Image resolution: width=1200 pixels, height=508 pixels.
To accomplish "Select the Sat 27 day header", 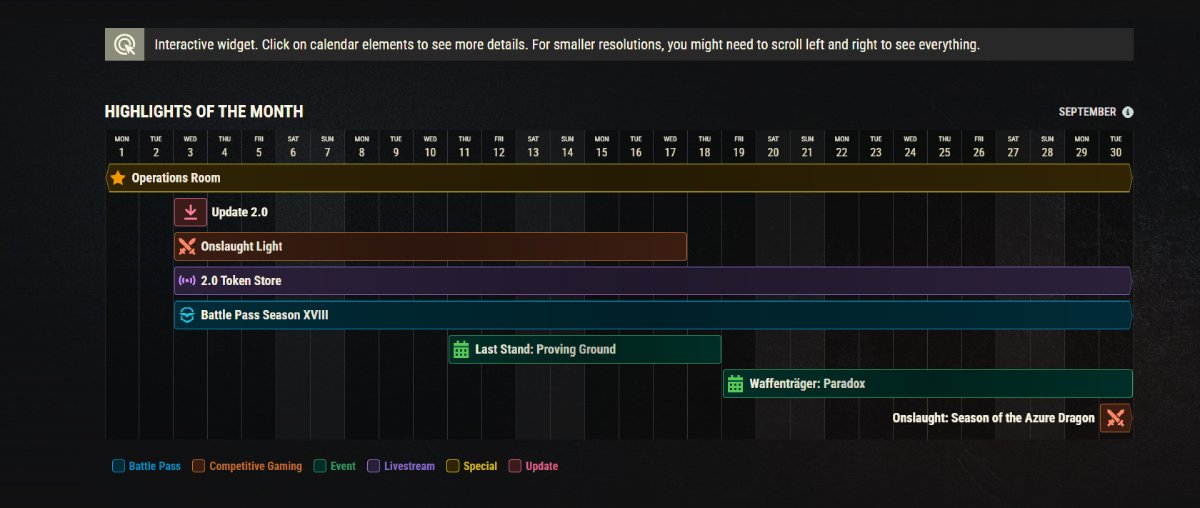I will coord(1013,146).
